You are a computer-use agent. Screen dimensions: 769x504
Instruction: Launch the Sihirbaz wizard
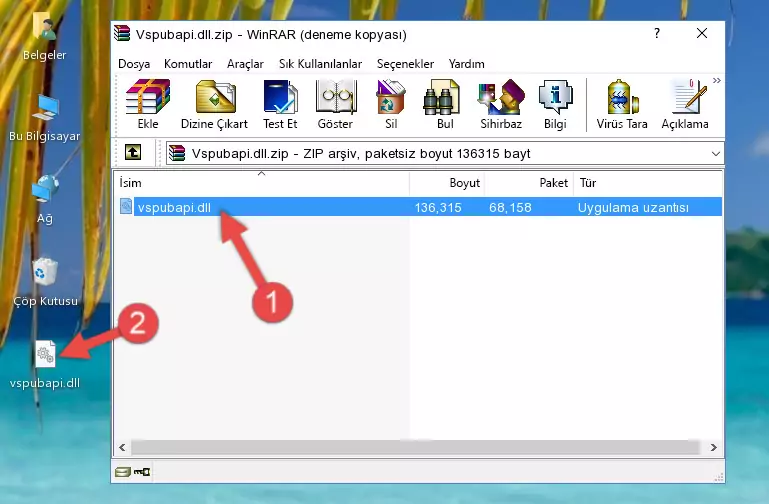[501, 104]
